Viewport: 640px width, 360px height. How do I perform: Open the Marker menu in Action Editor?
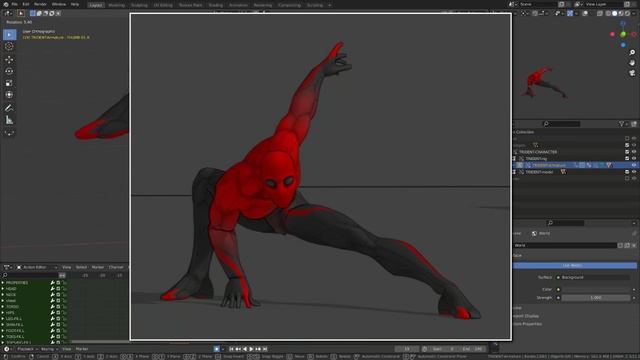pos(98,267)
